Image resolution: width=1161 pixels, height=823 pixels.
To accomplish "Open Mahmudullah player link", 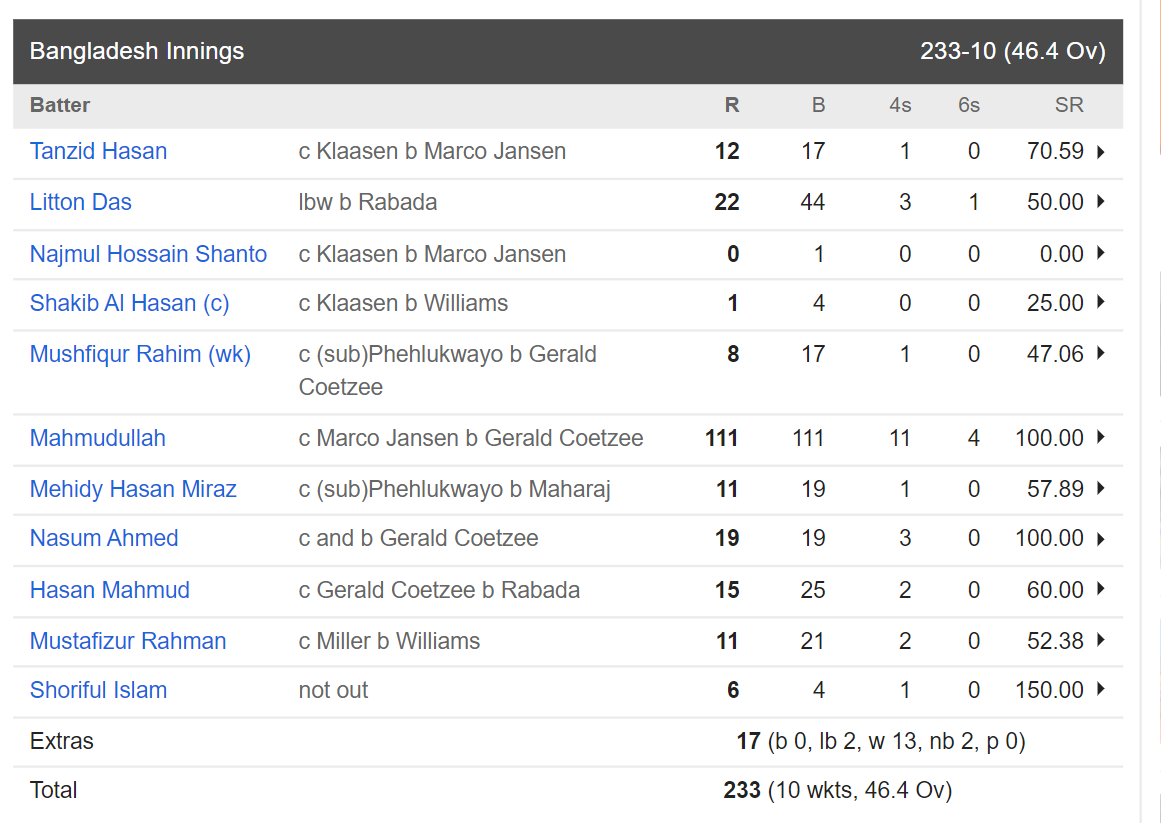I will [98, 438].
